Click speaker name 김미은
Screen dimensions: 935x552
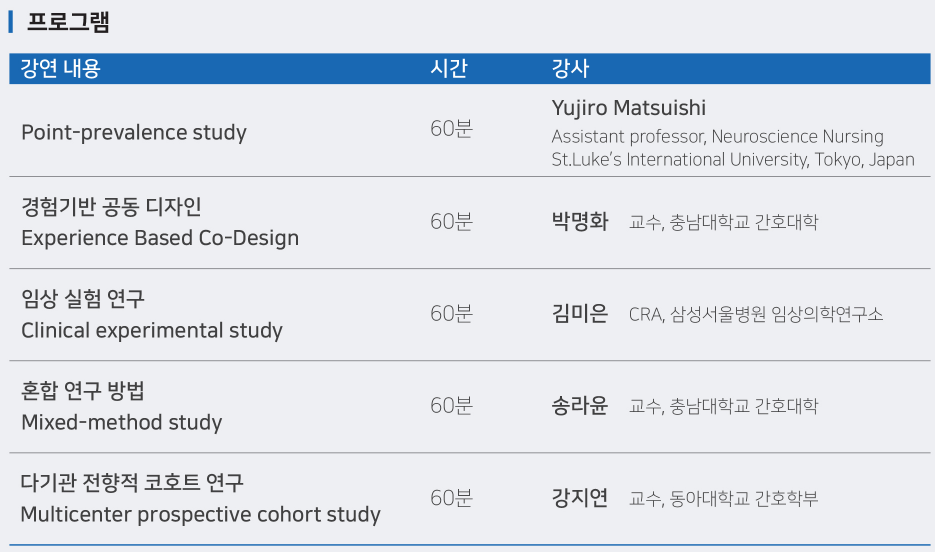coord(579,314)
